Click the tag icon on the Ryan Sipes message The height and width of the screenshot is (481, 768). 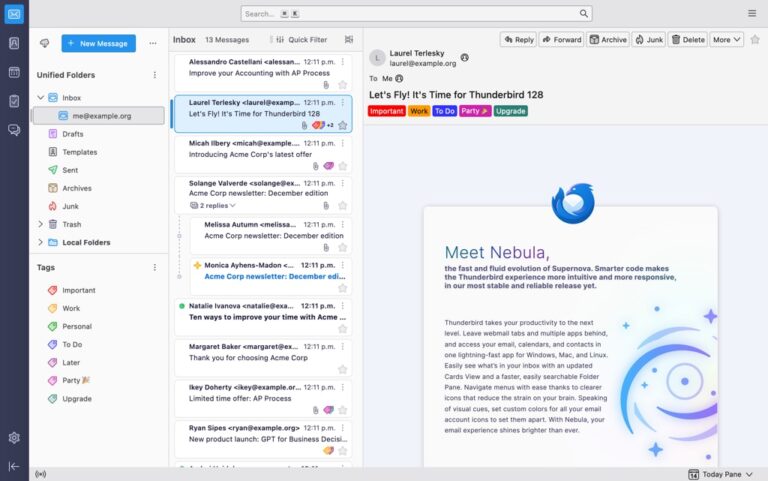[328, 450]
